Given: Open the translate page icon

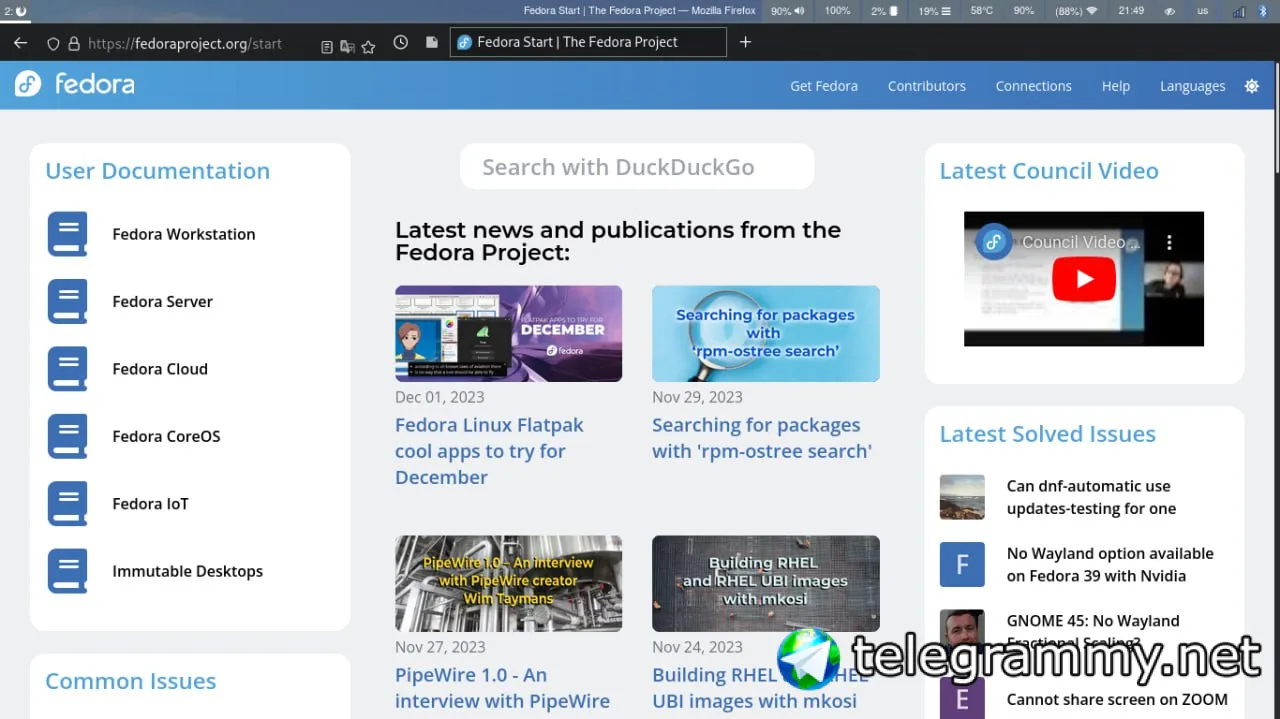Looking at the screenshot, I should click(x=347, y=46).
